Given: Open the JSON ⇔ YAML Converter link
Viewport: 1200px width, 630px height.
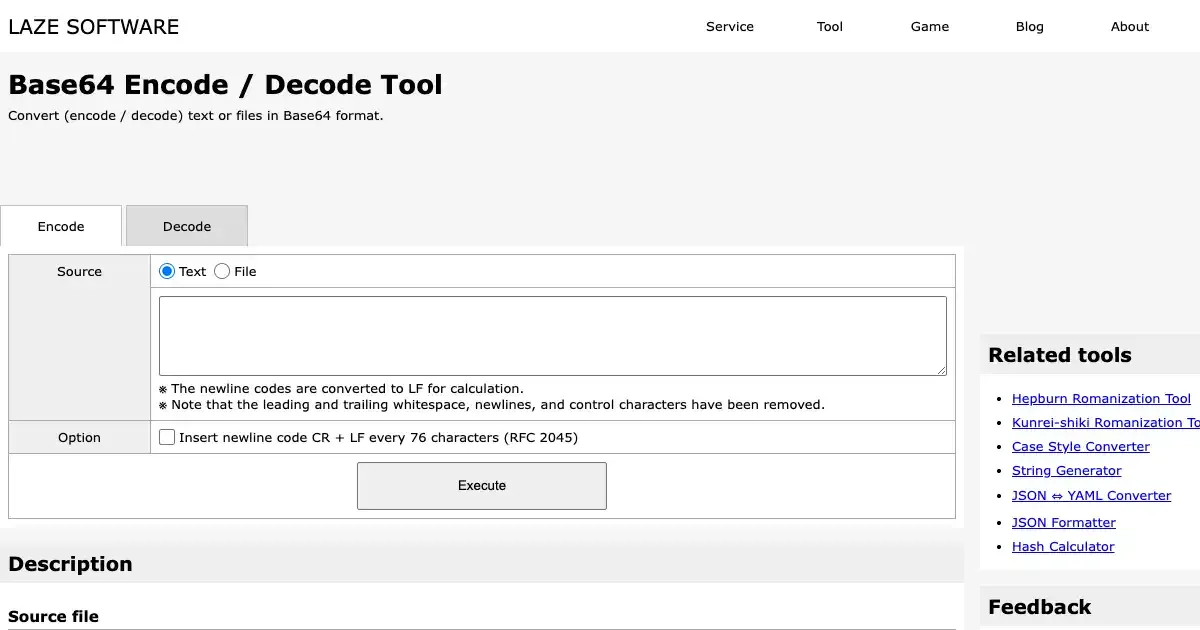Looking at the screenshot, I should pyautogui.click(x=1091, y=496).
